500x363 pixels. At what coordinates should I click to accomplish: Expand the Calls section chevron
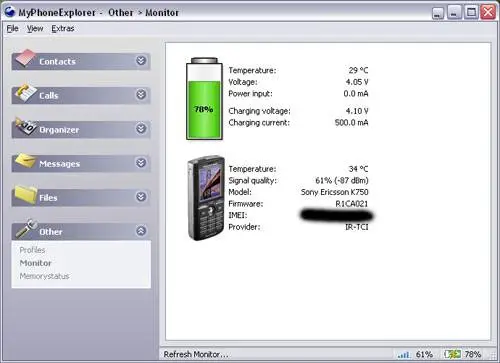pos(141,95)
